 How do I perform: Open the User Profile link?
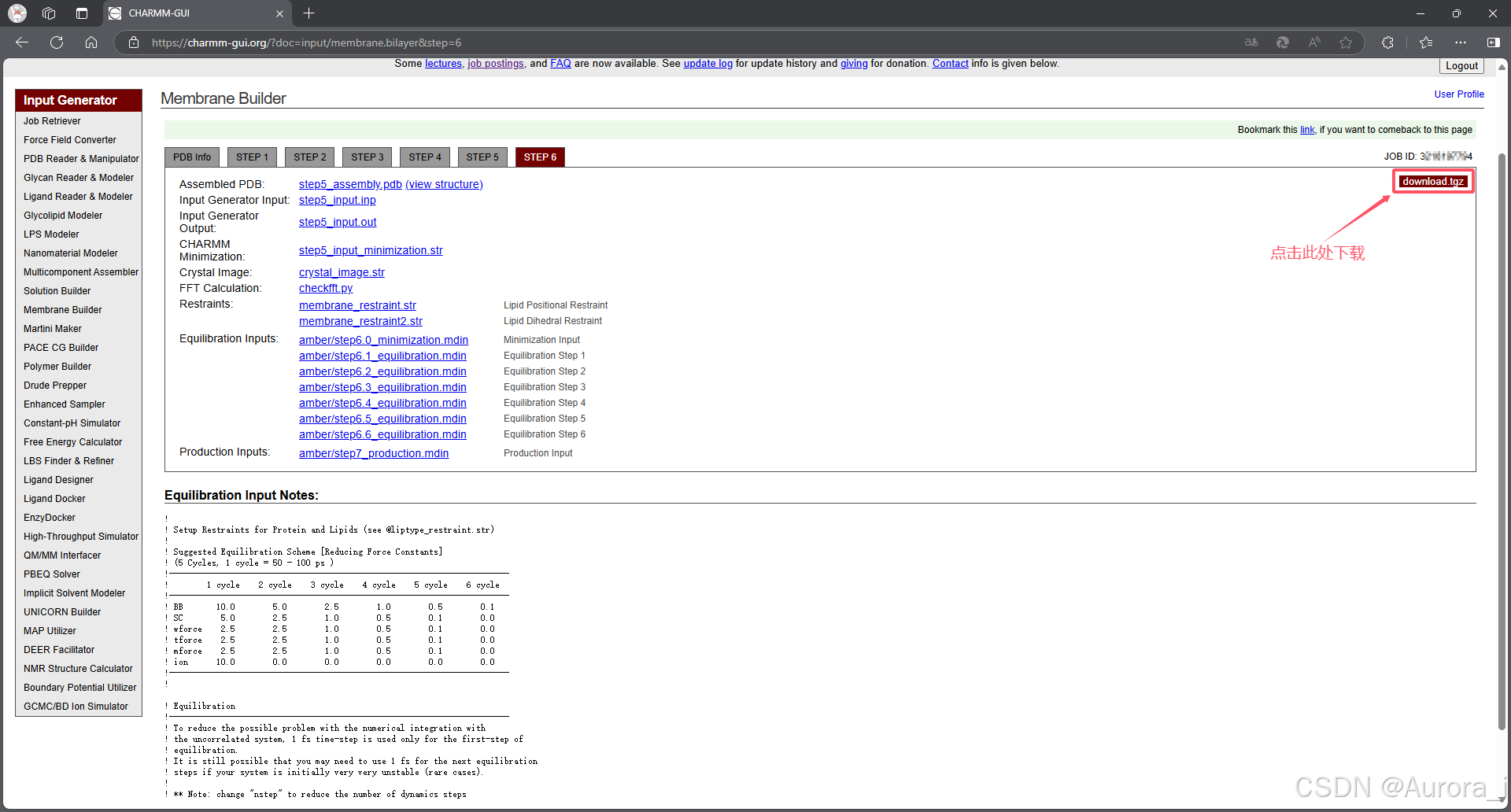[x=1459, y=94]
